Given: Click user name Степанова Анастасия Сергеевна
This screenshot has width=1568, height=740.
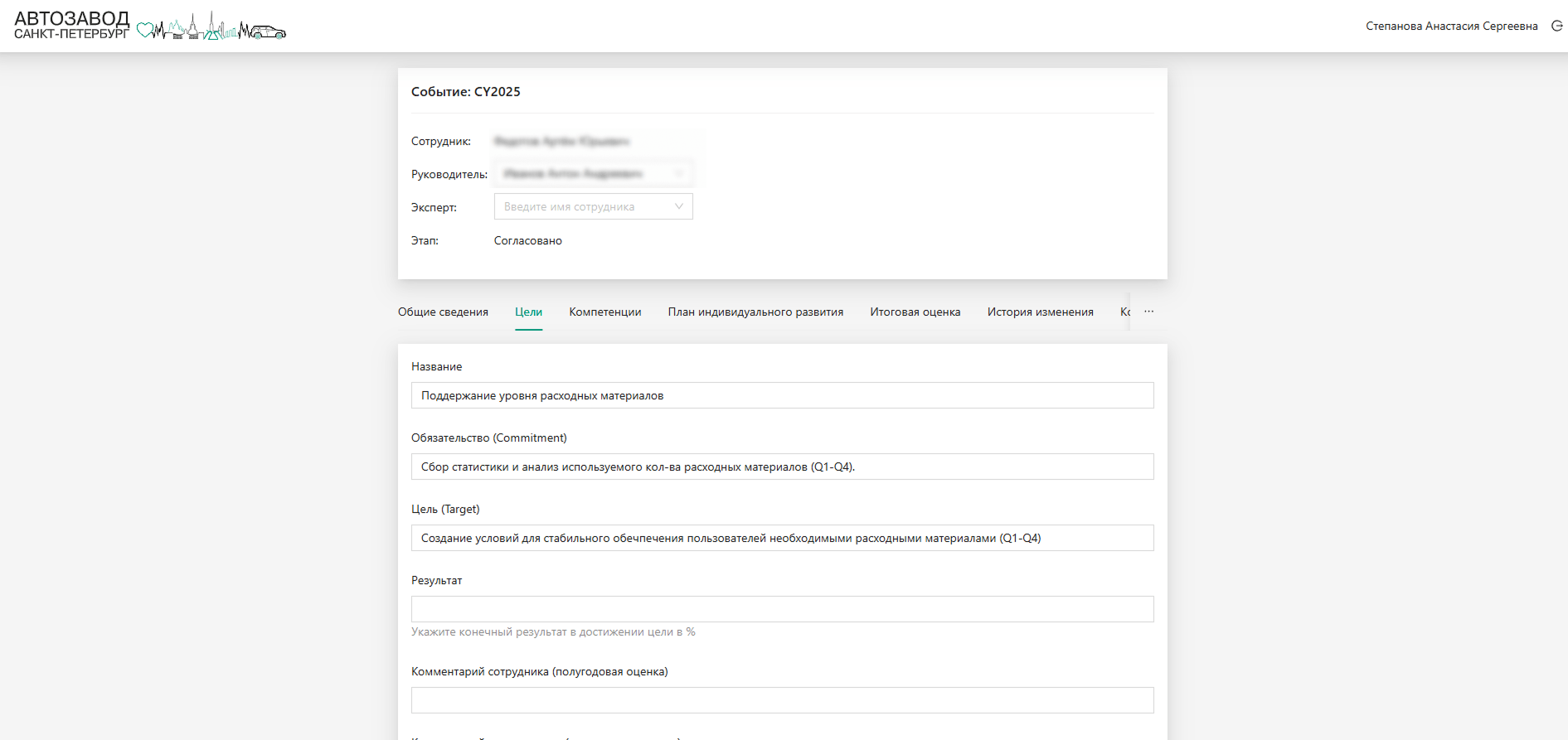Looking at the screenshot, I should click(1451, 27).
